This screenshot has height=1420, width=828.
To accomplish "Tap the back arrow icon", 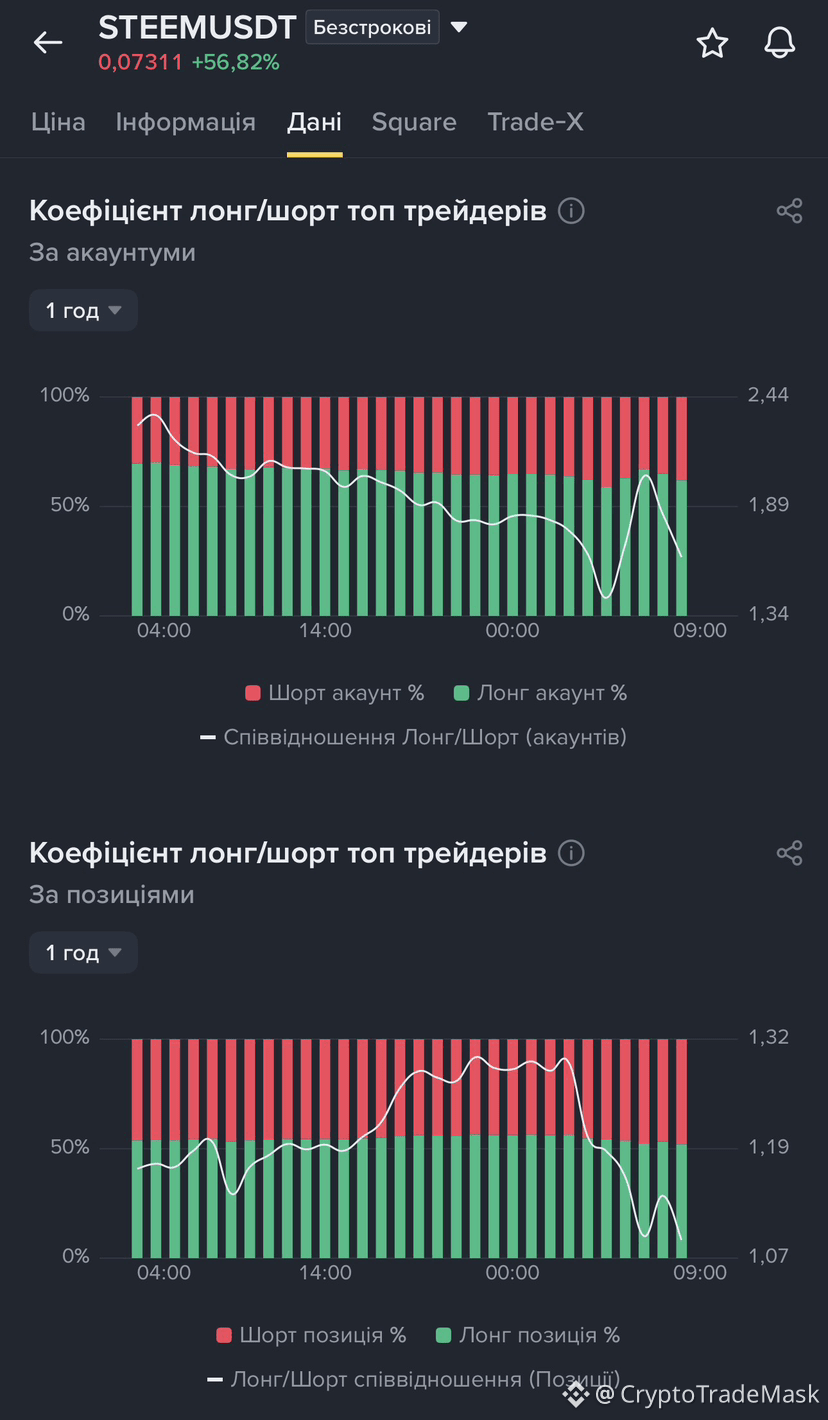I will [47, 42].
